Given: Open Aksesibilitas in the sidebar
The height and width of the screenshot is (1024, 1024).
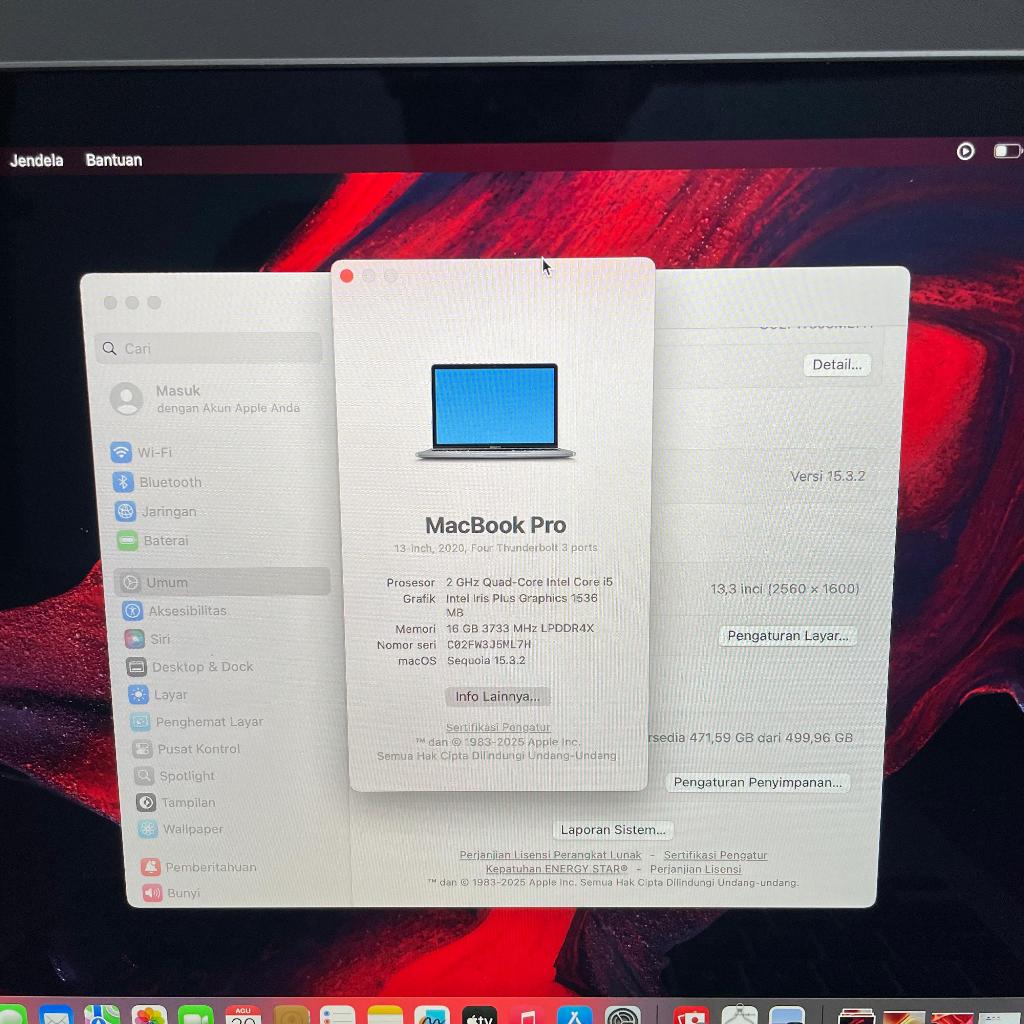Looking at the screenshot, I should click(x=187, y=610).
